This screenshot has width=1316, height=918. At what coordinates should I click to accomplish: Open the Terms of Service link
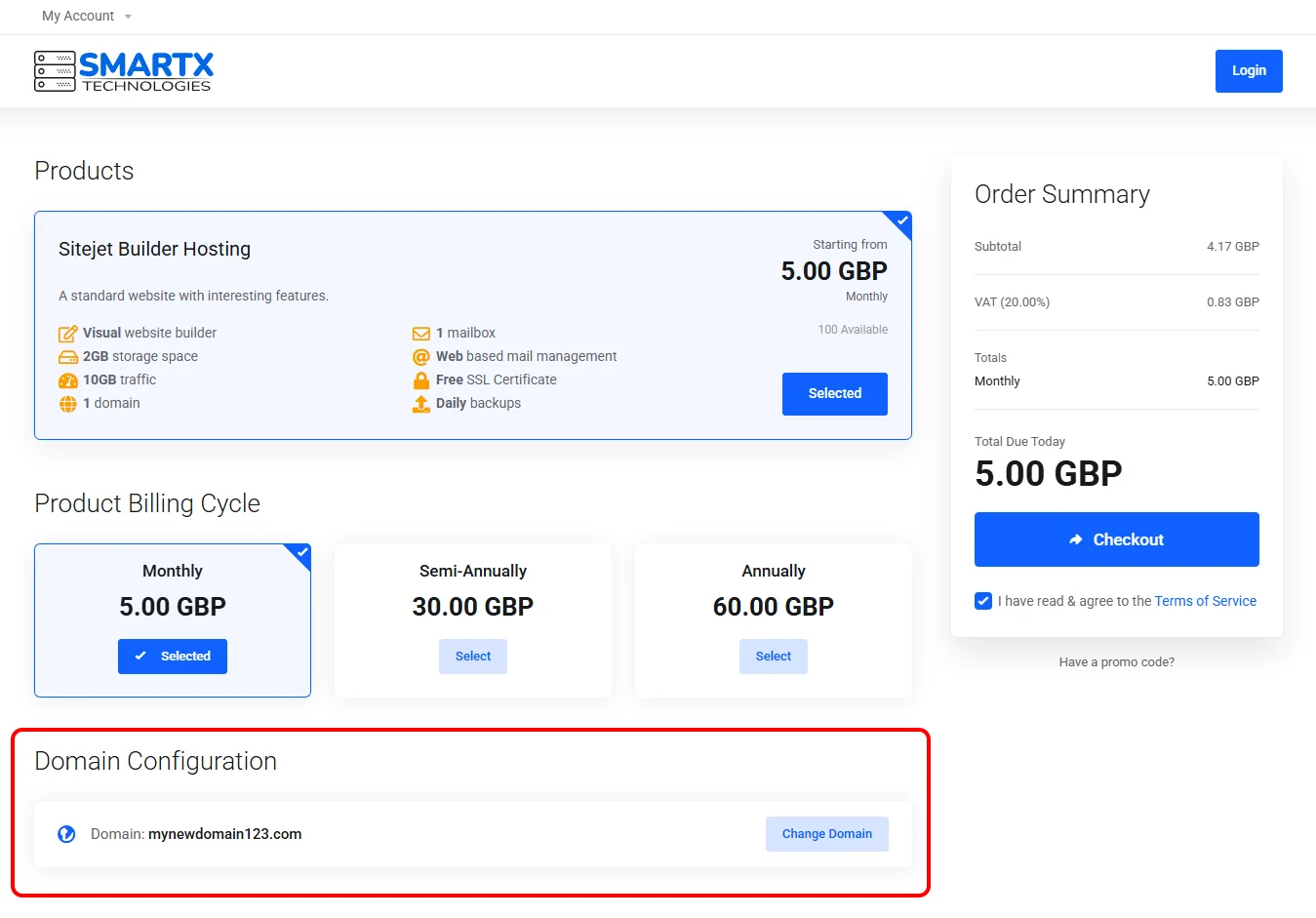click(1205, 601)
